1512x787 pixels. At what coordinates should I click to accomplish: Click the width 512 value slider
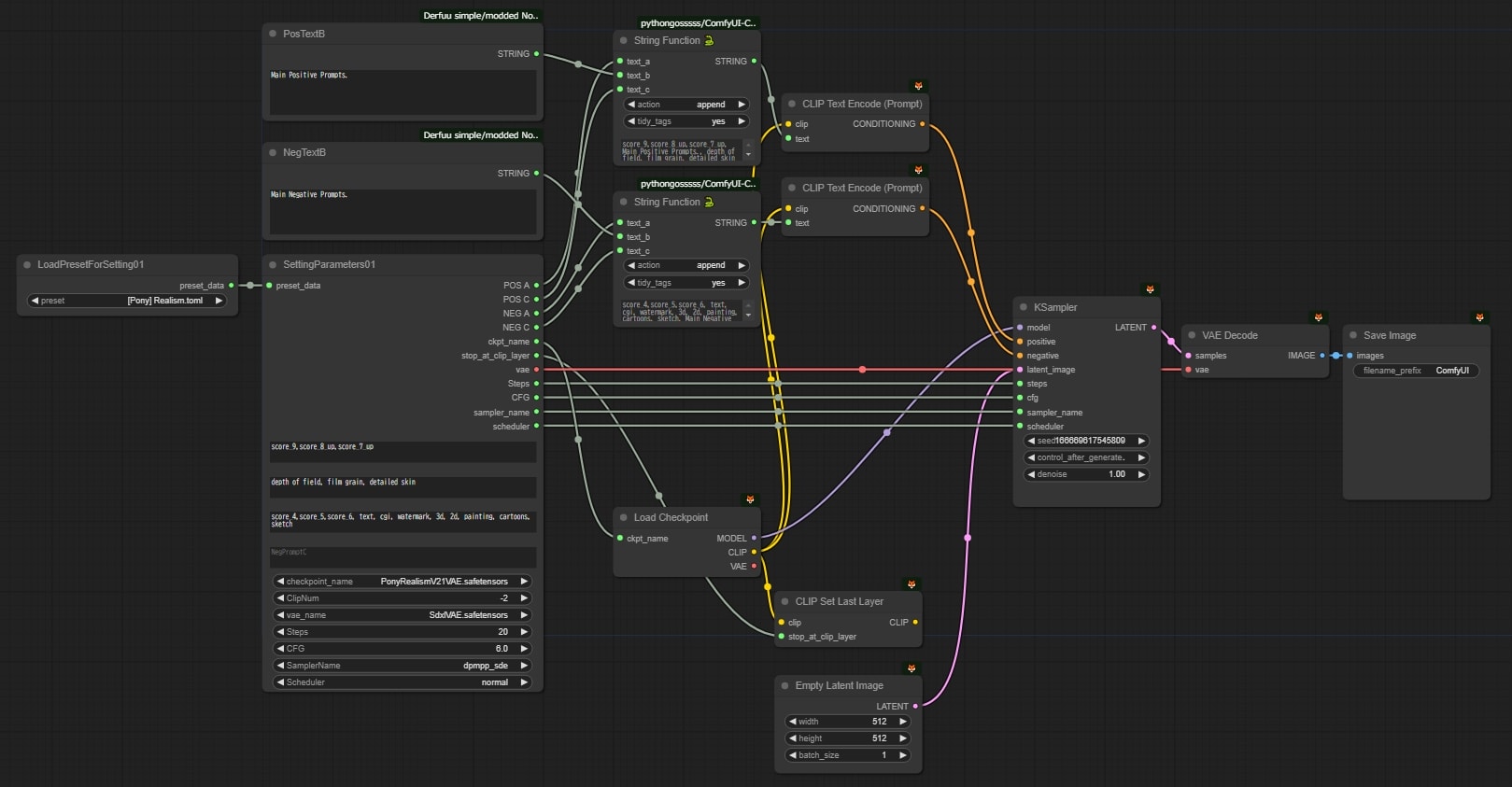click(848, 722)
